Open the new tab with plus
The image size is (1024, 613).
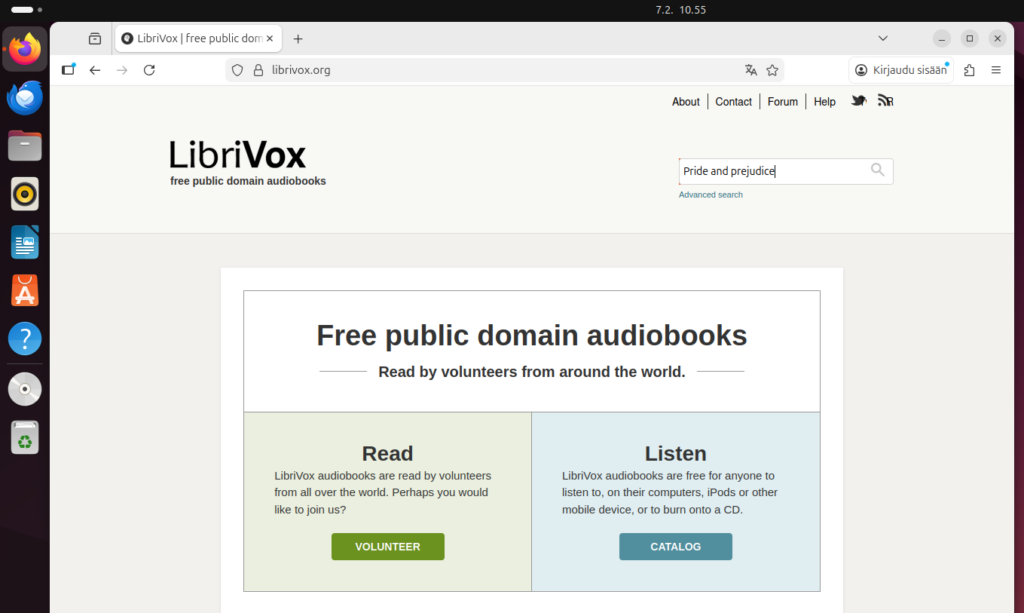click(x=298, y=39)
